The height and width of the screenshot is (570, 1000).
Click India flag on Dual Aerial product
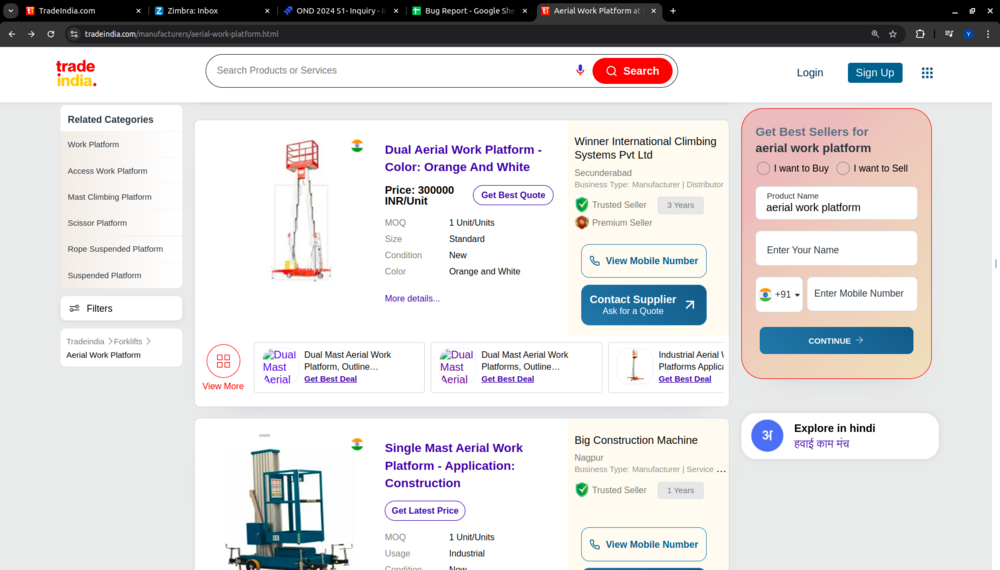pos(357,146)
